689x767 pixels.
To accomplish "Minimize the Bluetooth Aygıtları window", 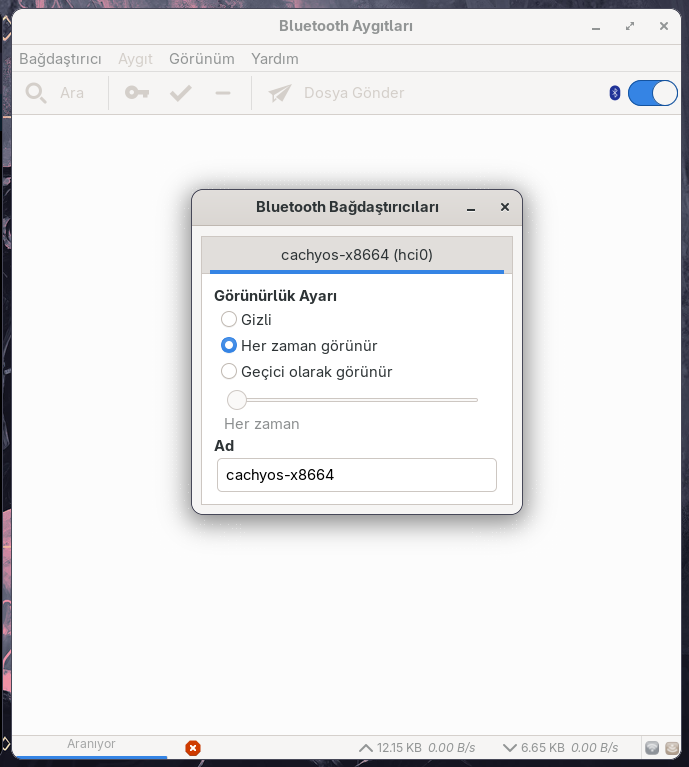I will tap(596, 27).
